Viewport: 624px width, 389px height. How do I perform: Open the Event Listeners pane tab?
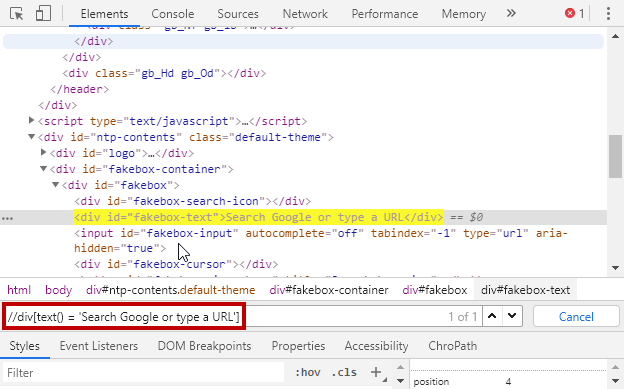point(99,346)
